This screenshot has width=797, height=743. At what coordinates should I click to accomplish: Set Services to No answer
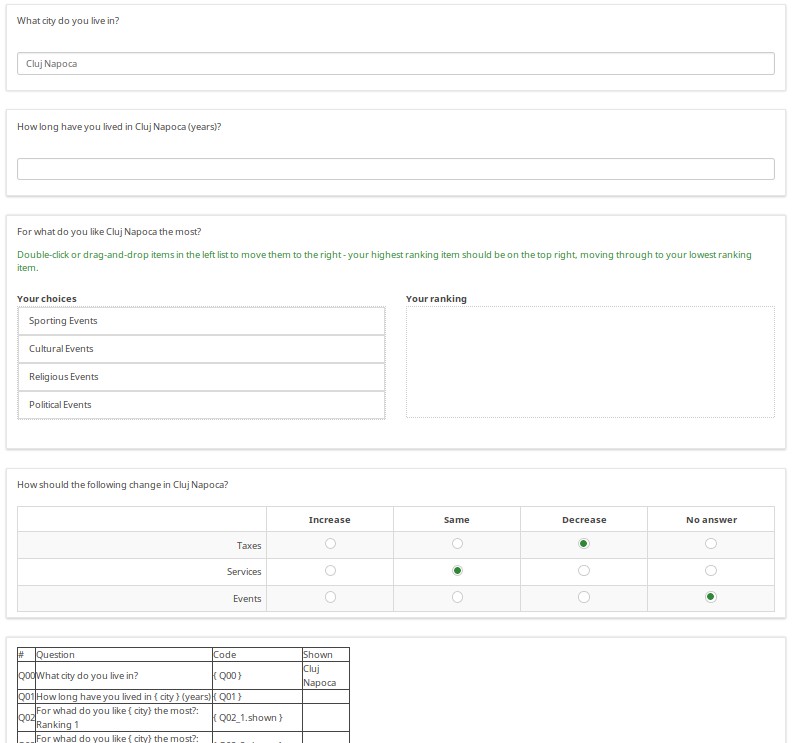[x=711, y=571]
